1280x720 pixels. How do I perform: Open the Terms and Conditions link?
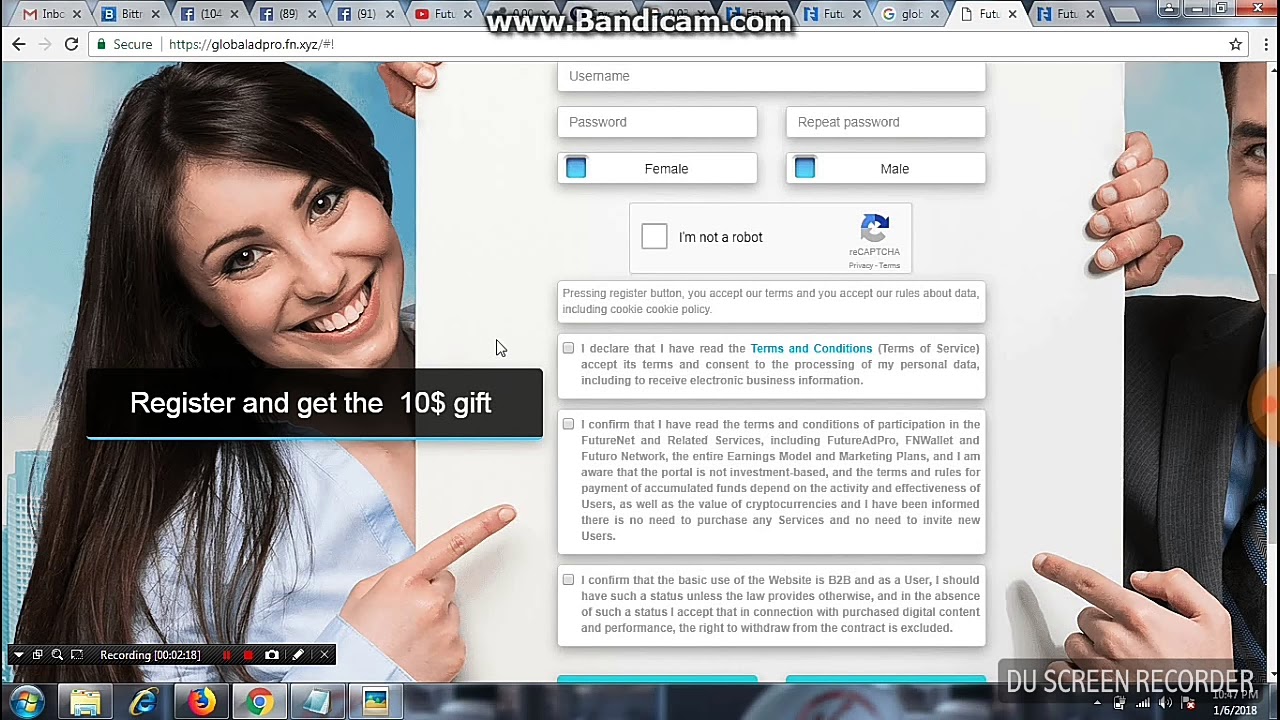(811, 348)
